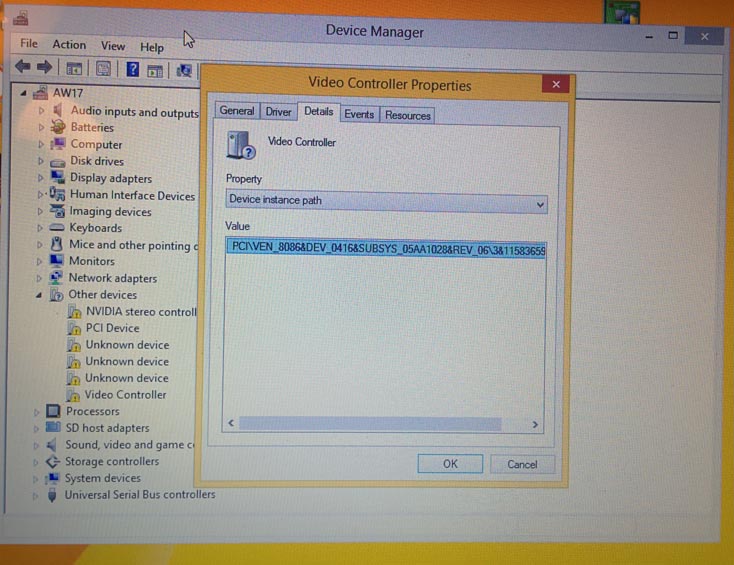Image resolution: width=734 pixels, height=565 pixels.
Task: Select the Processors tree item
Action: [93, 411]
